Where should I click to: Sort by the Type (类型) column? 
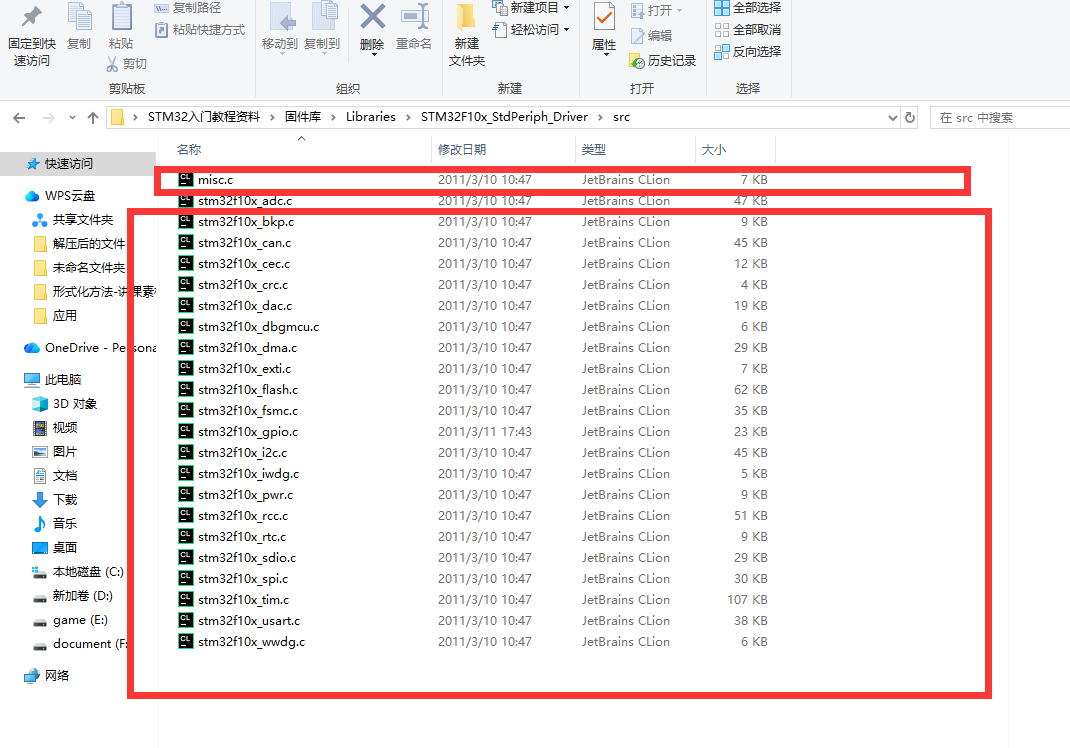pos(594,149)
